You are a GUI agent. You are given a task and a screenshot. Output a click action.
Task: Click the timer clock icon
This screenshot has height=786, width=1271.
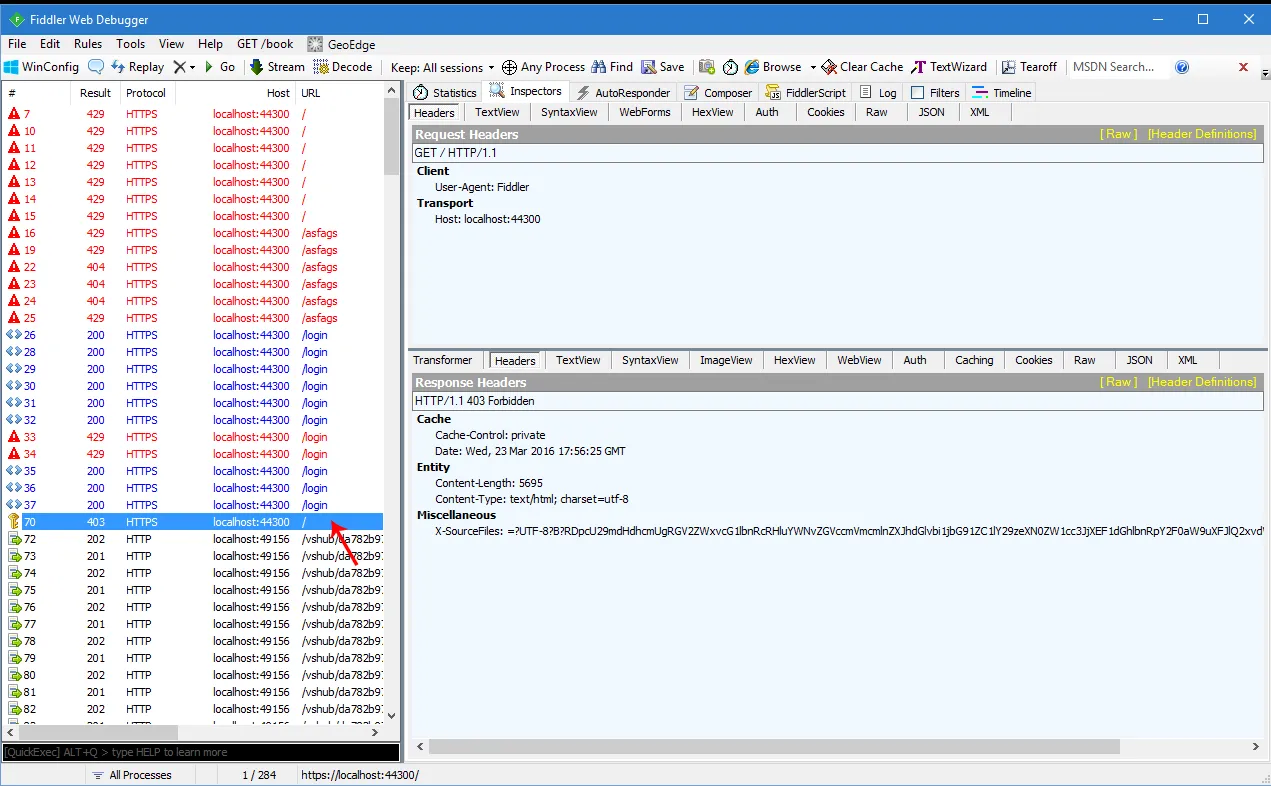[731, 67]
